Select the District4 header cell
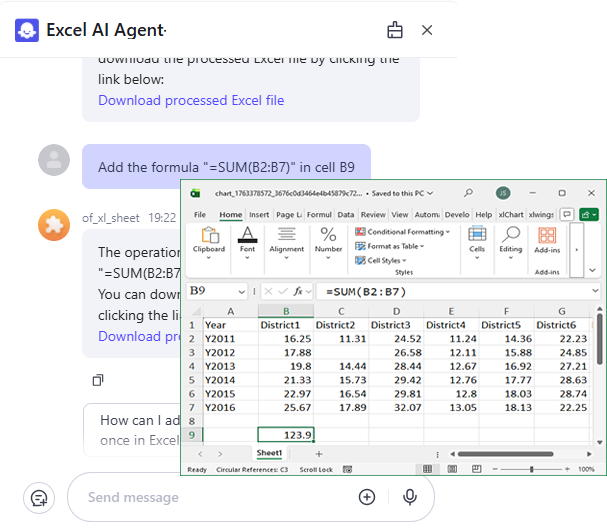The image size is (607, 532). pos(451,325)
